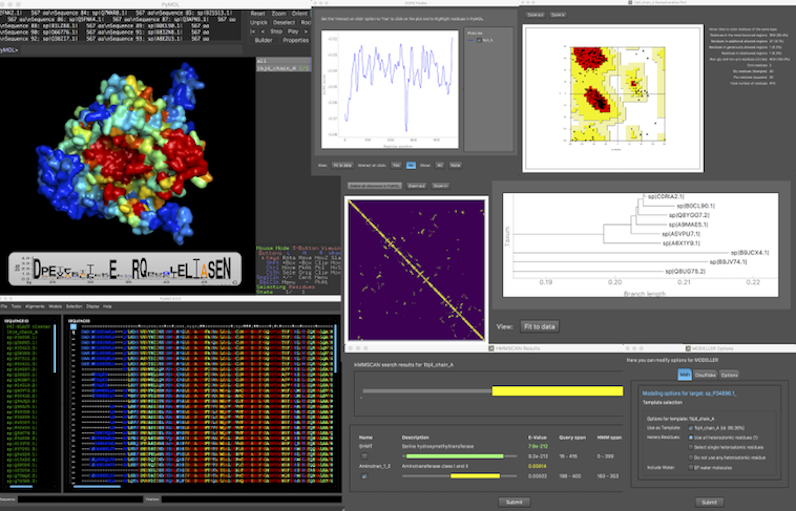Open the Help menu in PyMod
This screenshot has width=796, height=511.
(x=108, y=306)
